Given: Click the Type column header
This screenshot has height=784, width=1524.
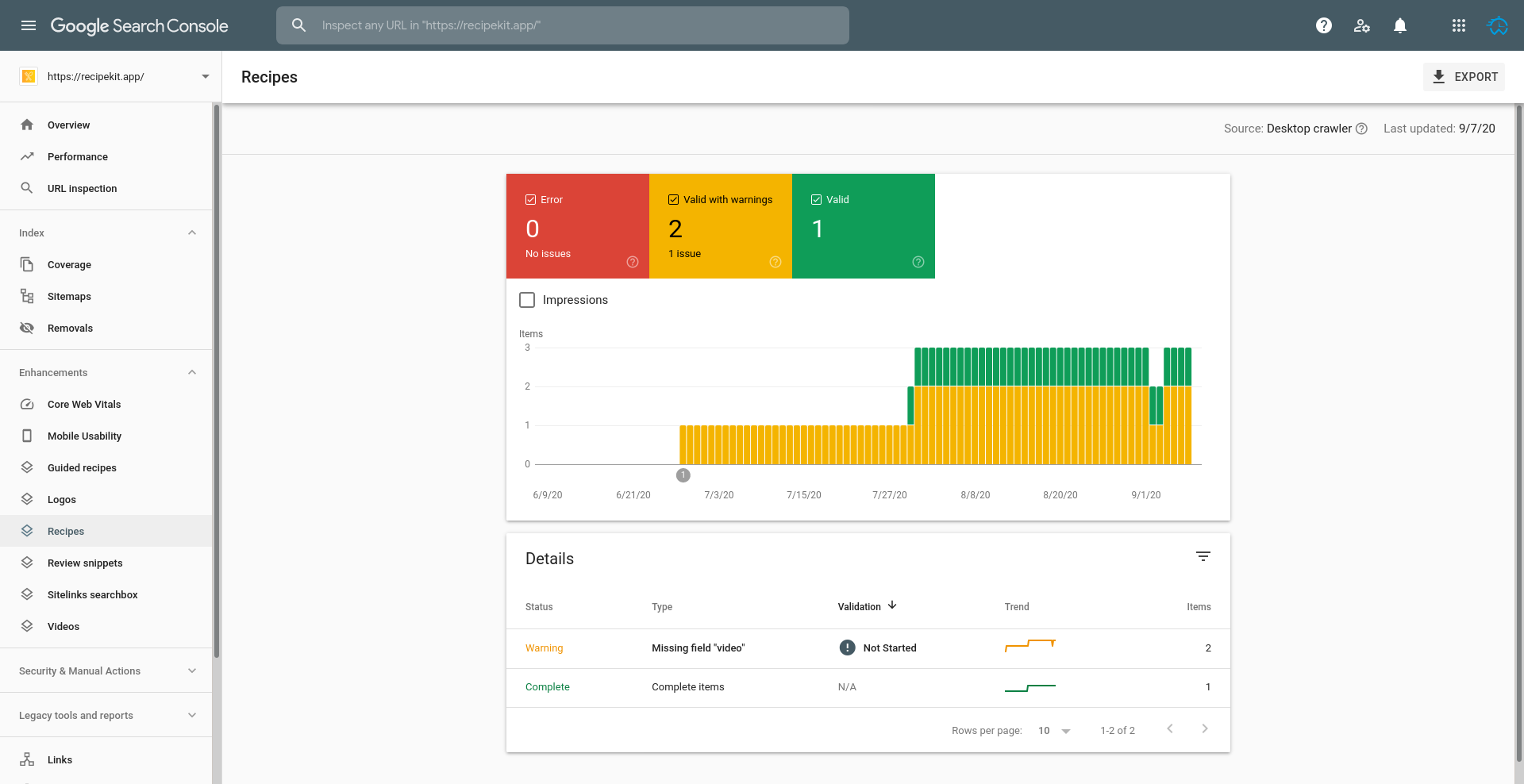Looking at the screenshot, I should coord(662,607).
